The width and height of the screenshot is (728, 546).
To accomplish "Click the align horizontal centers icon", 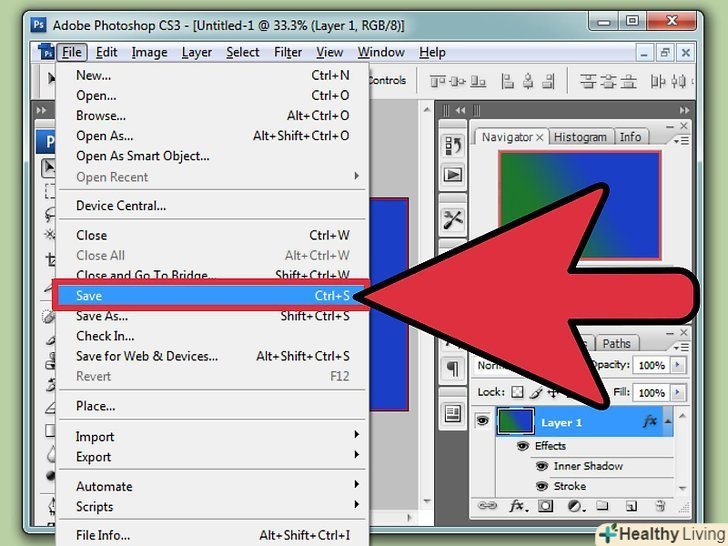I will pyautogui.click(x=528, y=82).
